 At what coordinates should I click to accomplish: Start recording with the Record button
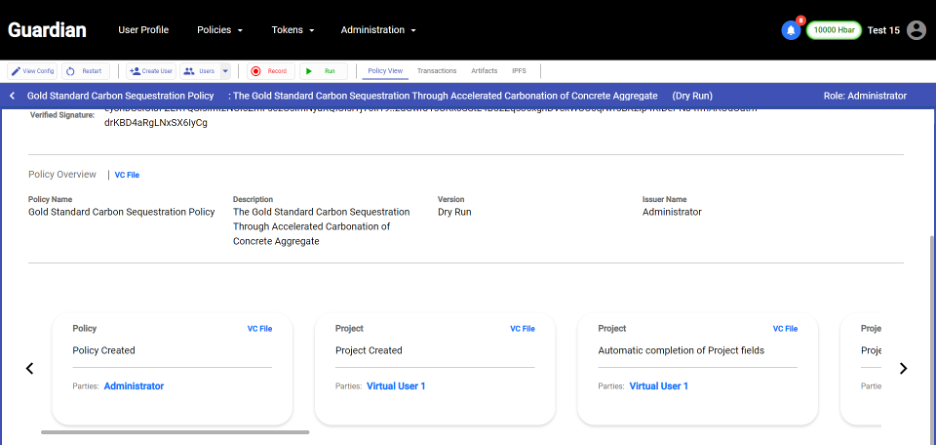tap(269, 71)
